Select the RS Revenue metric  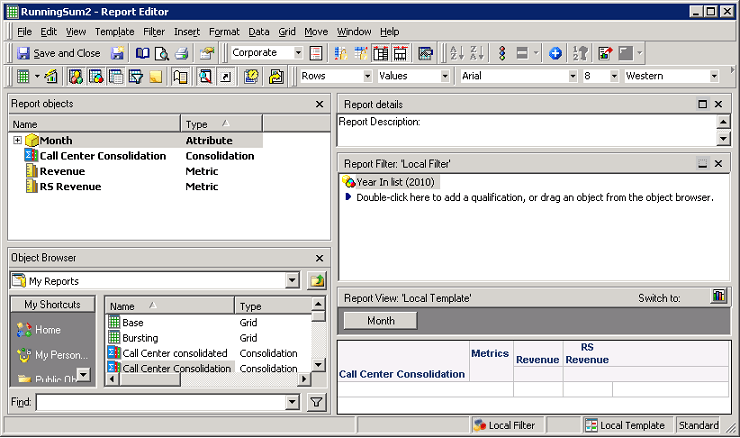[70, 186]
